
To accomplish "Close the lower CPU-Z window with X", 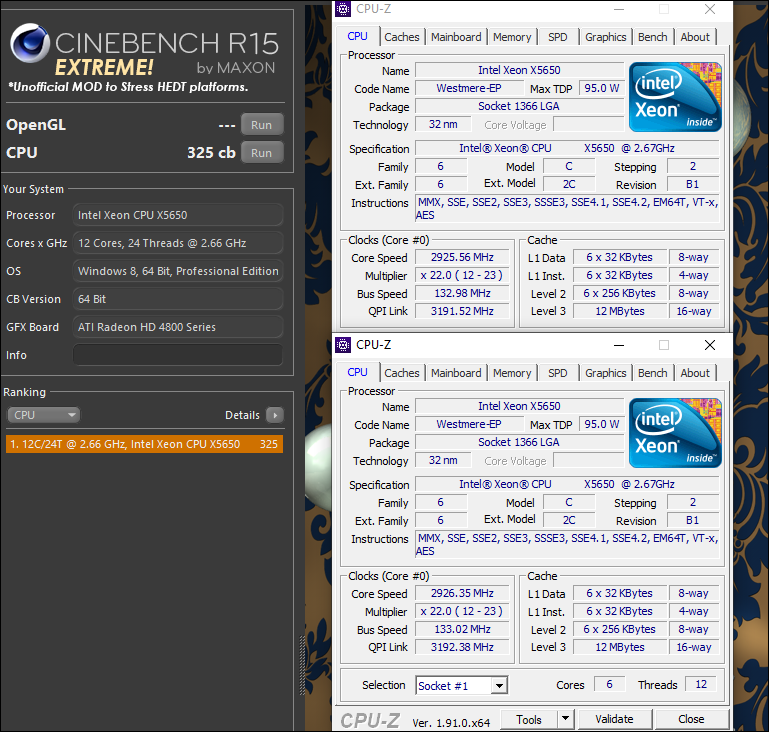I will click(x=709, y=345).
